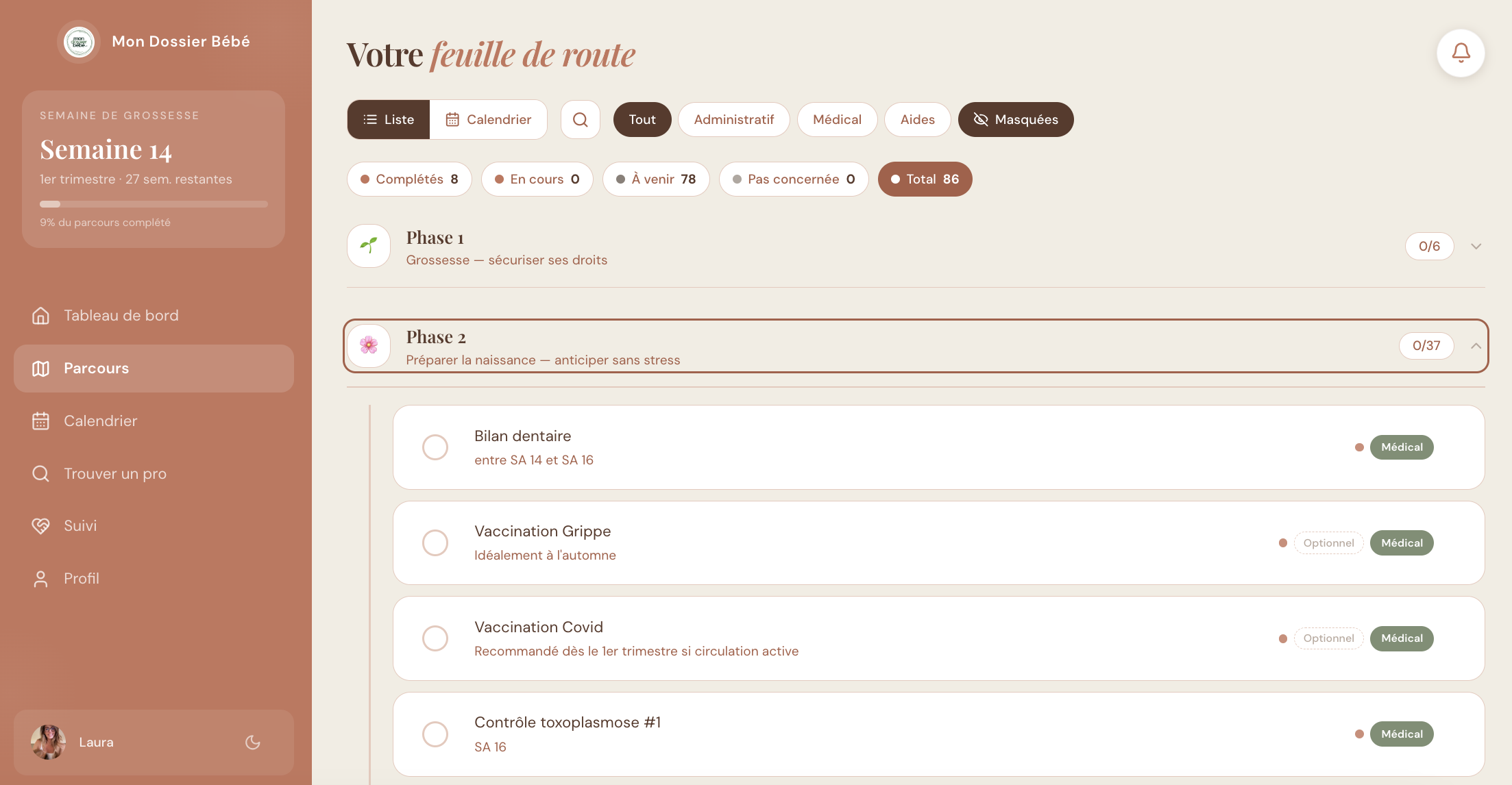
Task: Open the Vaccination Grippe task title
Action: (x=542, y=532)
